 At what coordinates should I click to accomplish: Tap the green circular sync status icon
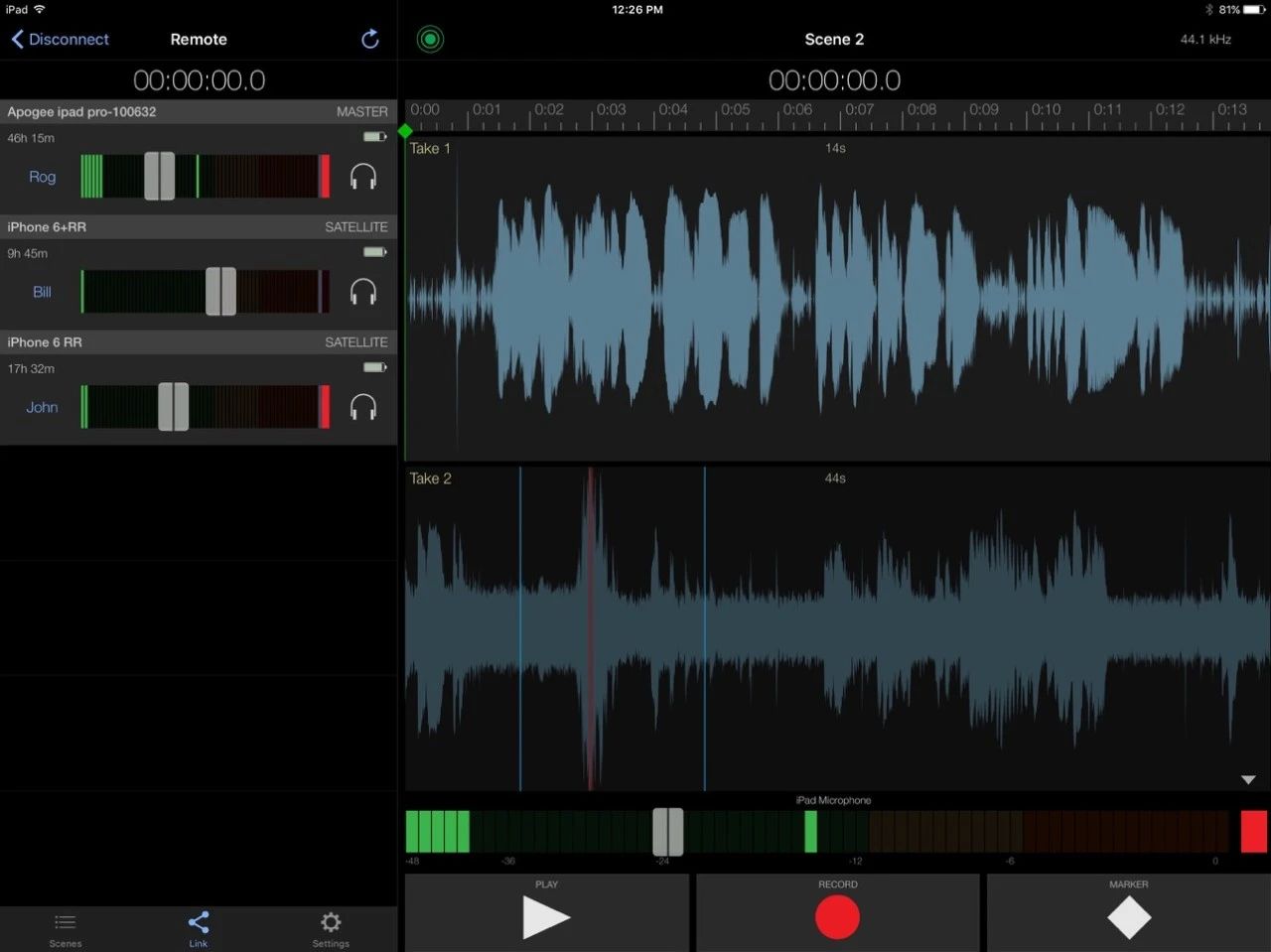click(430, 40)
